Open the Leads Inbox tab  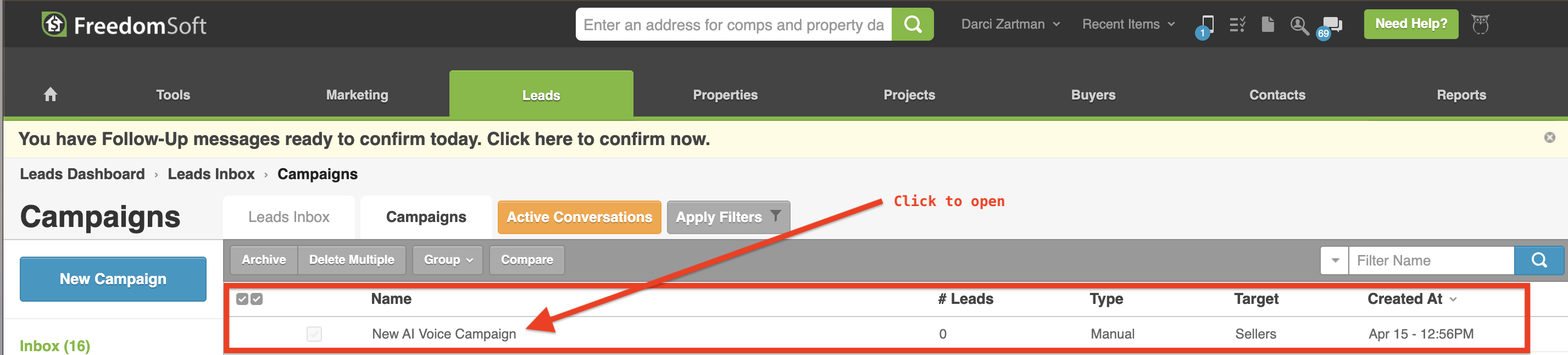tap(288, 217)
